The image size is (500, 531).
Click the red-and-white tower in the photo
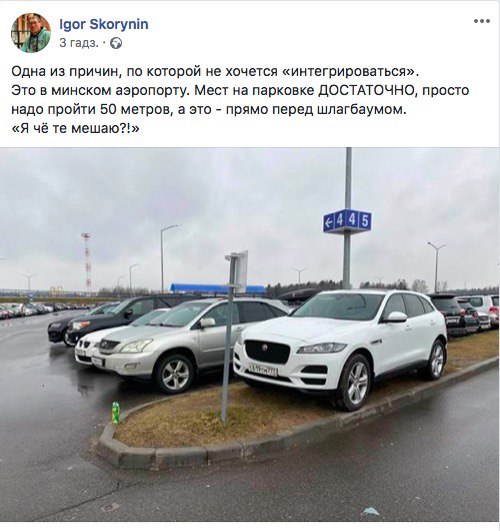point(86,261)
